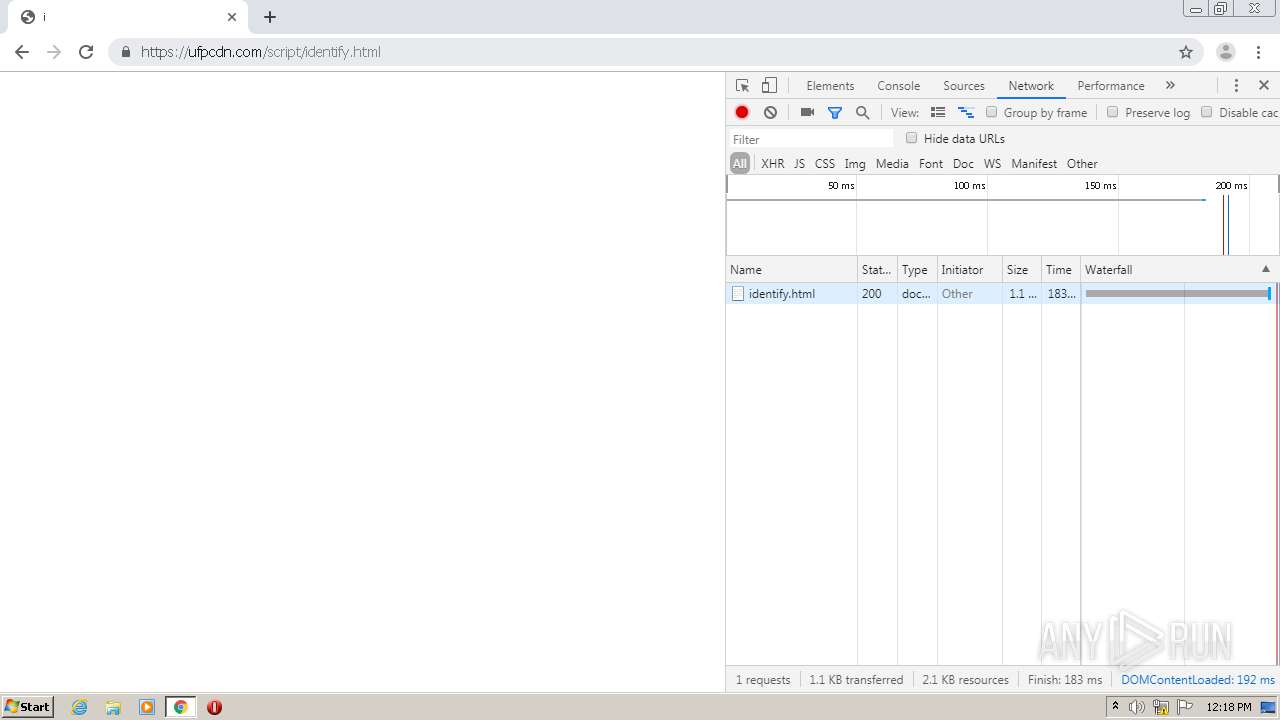1280x720 pixels.
Task: Click the volume speaker tray icon
Action: tap(1137, 707)
